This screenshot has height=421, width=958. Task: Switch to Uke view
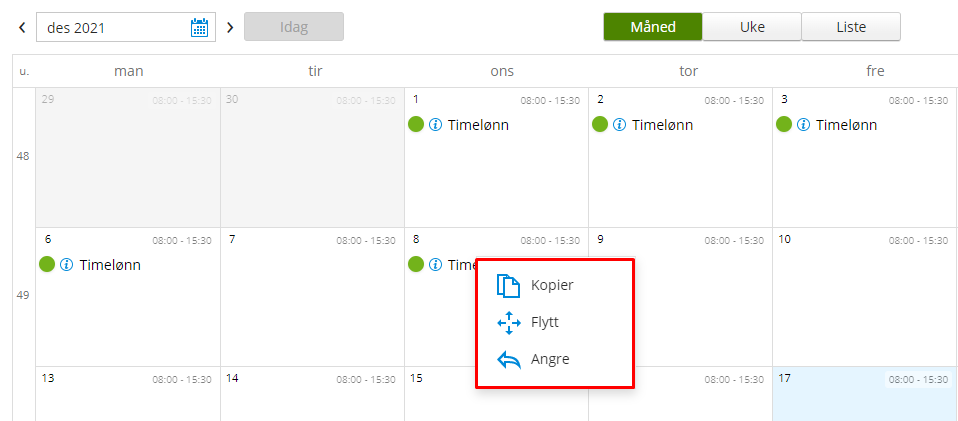pos(752,27)
